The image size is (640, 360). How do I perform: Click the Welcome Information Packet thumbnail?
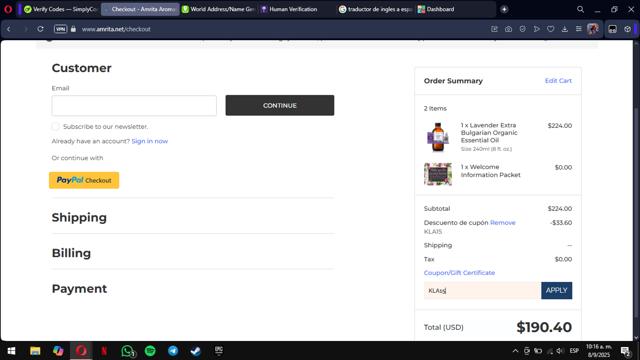coord(438,174)
